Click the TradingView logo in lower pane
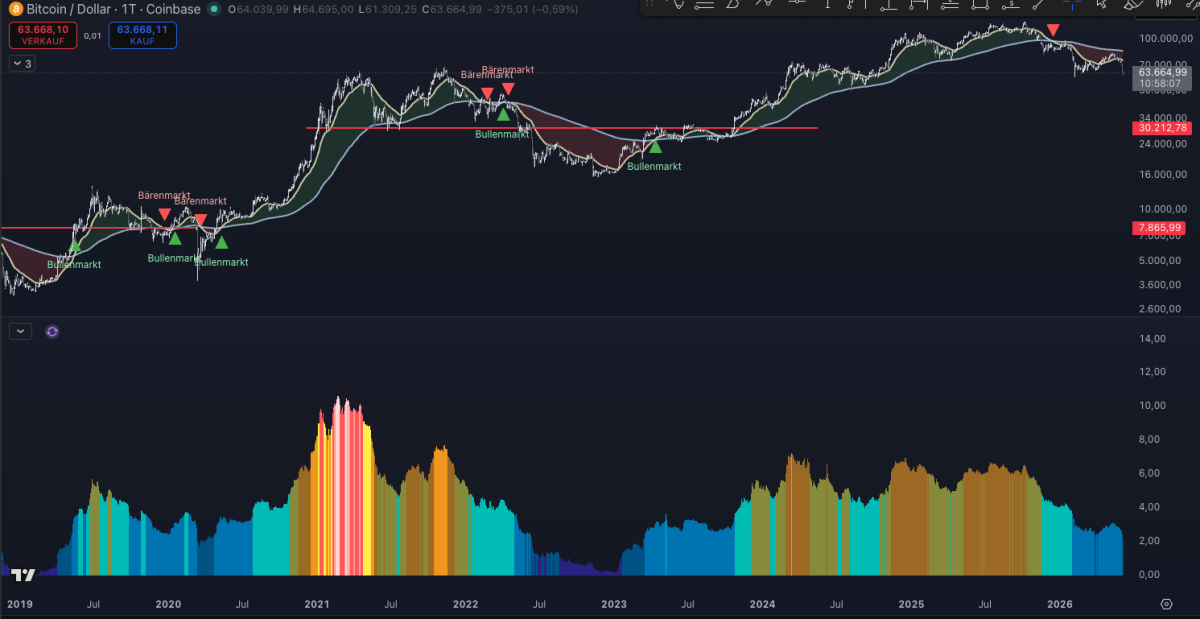 24,574
